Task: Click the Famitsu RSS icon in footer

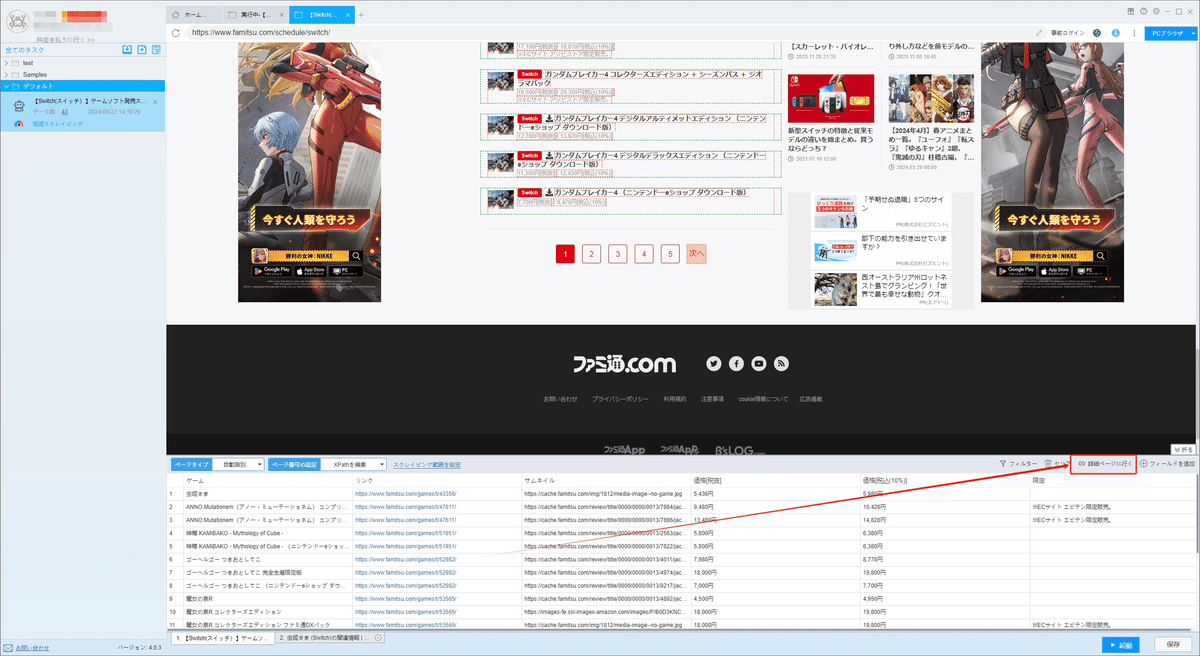Action: coord(782,364)
